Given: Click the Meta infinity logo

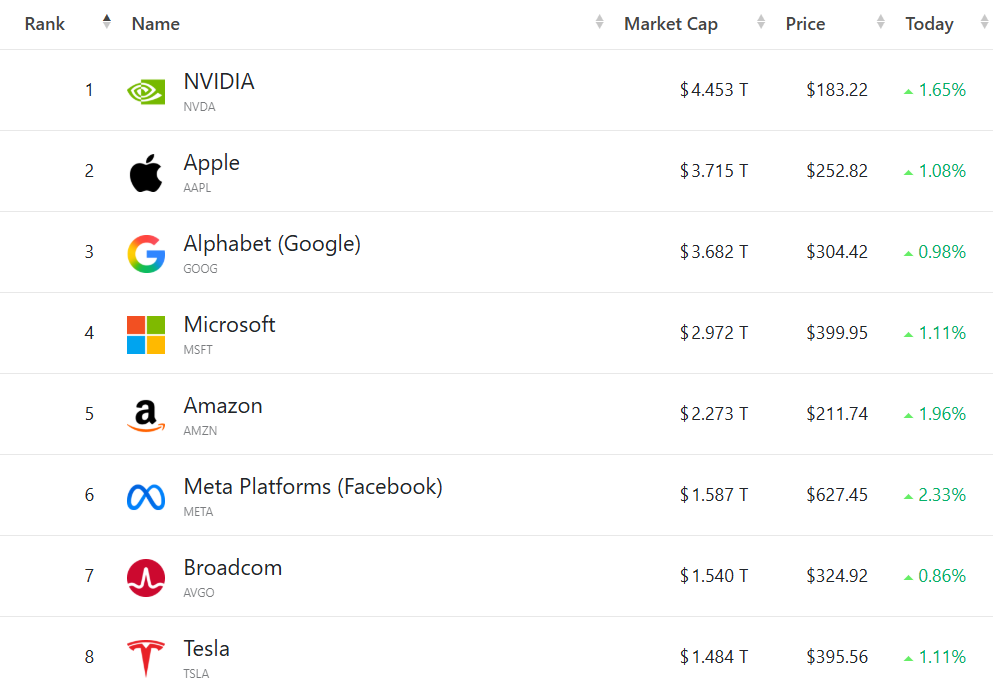Looking at the screenshot, I should [146, 497].
